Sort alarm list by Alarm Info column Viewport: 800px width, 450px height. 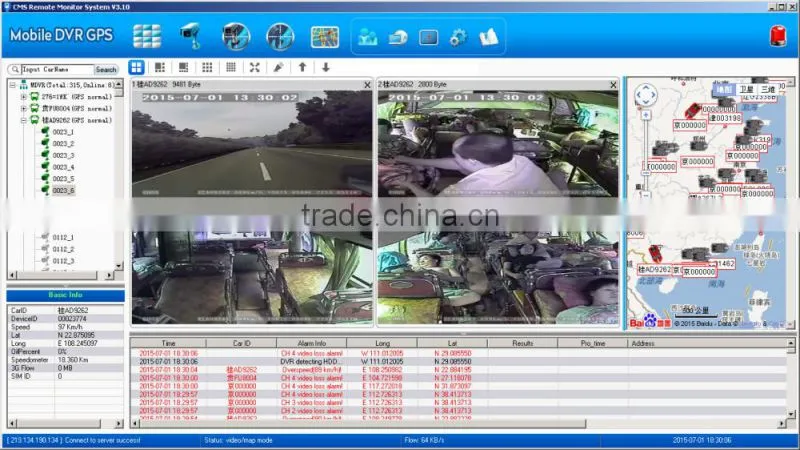(x=311, y=343)
